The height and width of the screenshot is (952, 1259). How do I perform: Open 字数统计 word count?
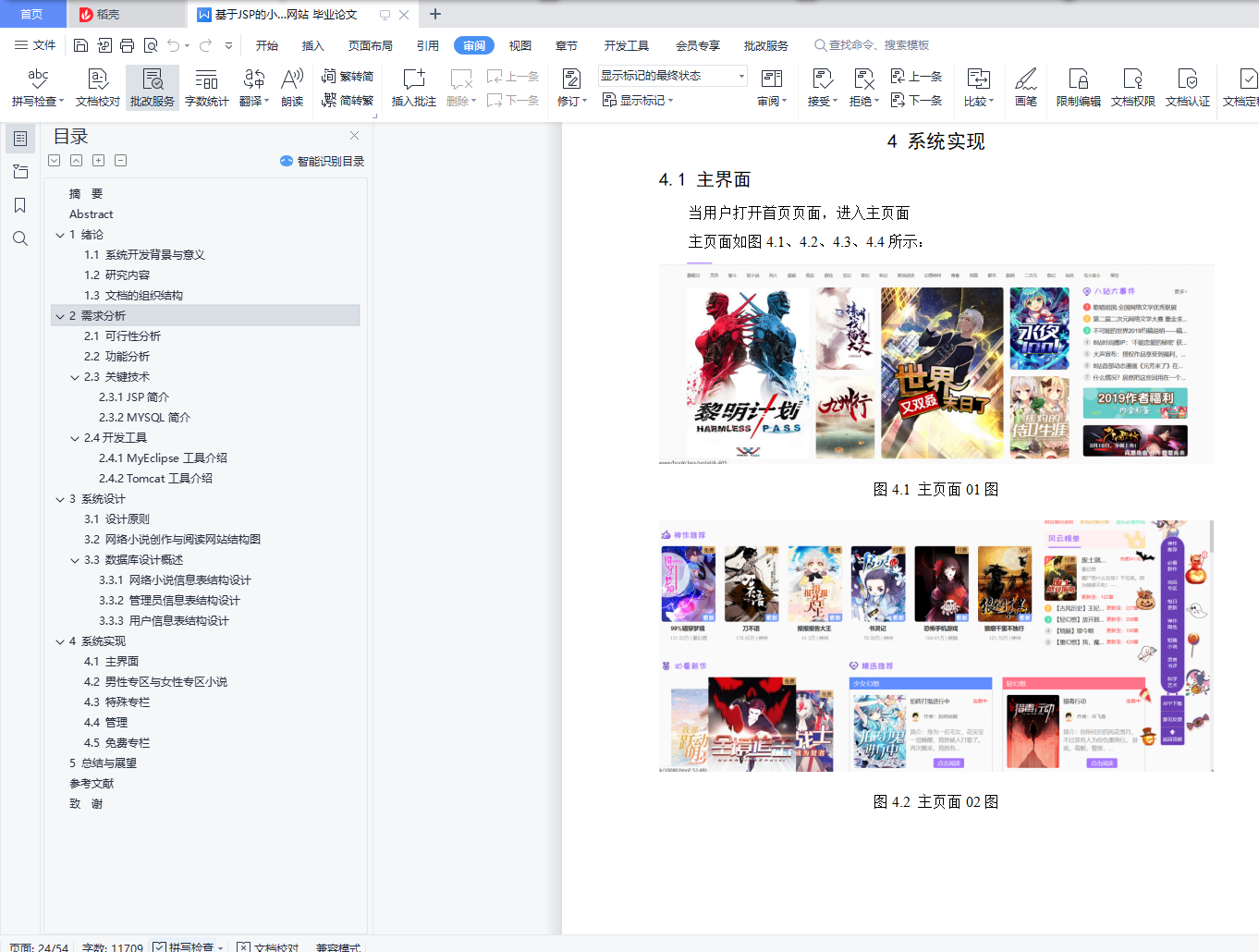(x=207, y=88)
